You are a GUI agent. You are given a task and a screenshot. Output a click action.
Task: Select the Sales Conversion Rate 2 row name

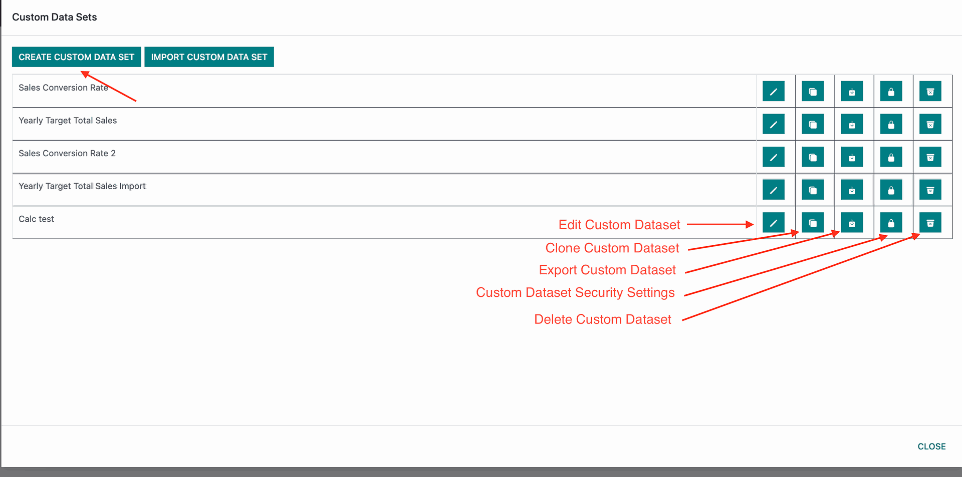(x=67, y=153)
